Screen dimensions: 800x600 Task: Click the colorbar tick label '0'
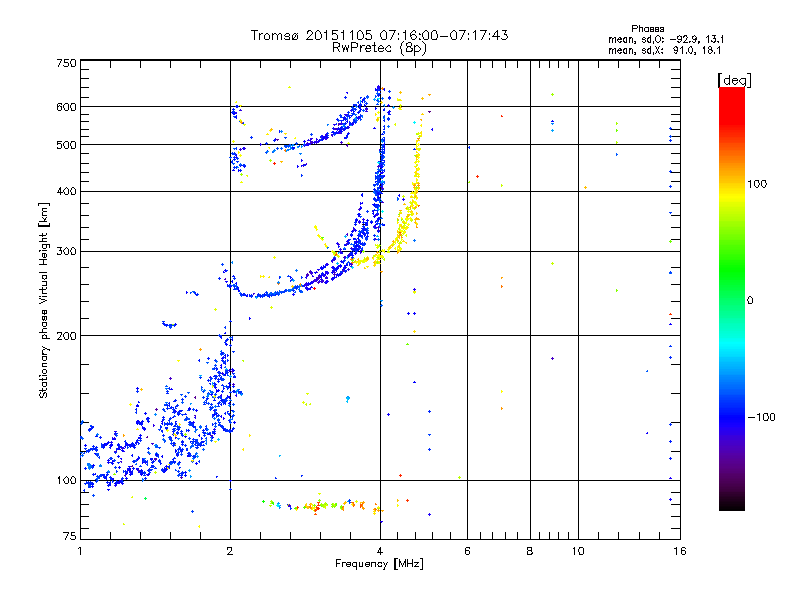(x=749, y=300)
